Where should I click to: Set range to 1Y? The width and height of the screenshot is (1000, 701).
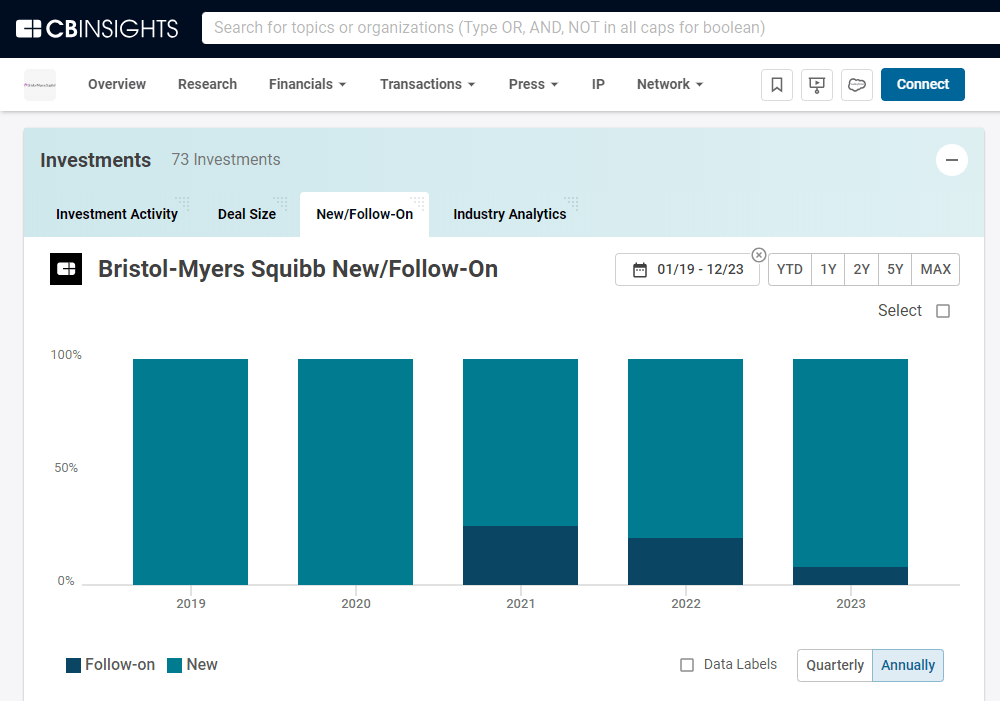(828, 270)
